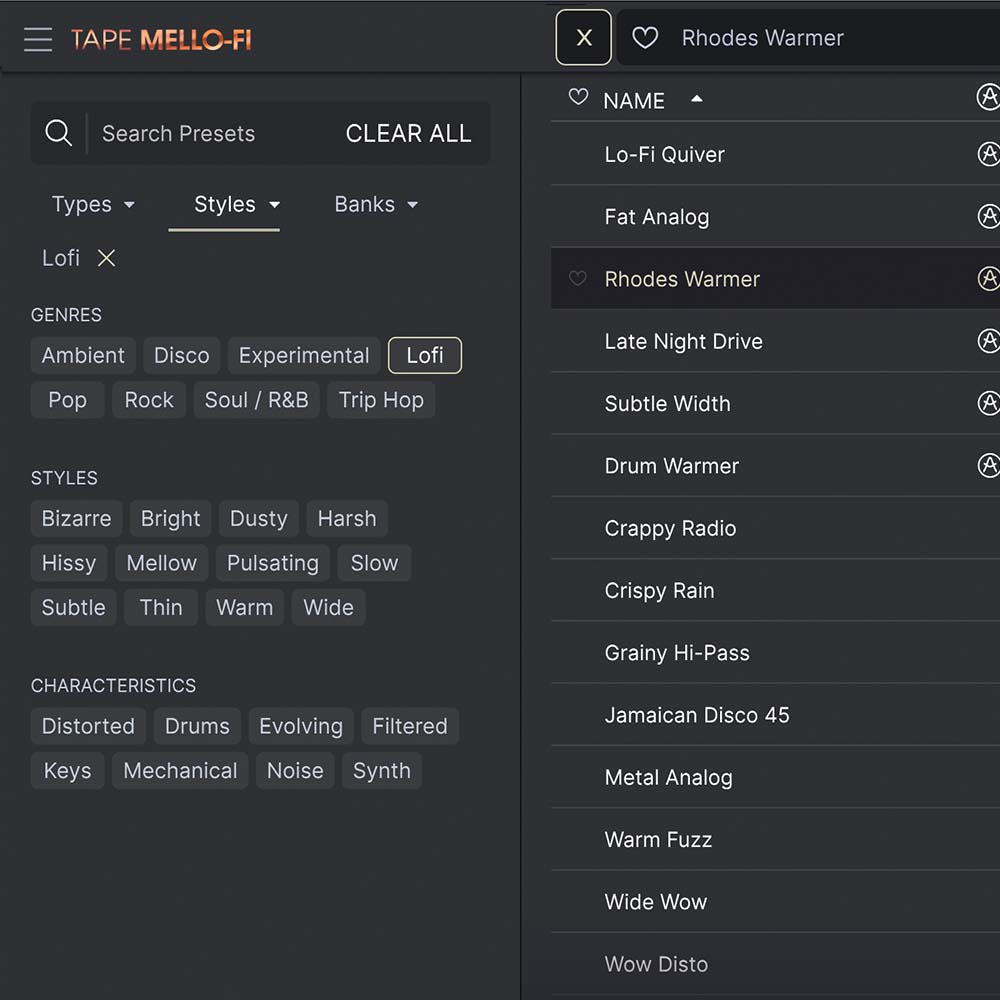
Task: Select the Dusty style tag
Action: click(258, 518)
